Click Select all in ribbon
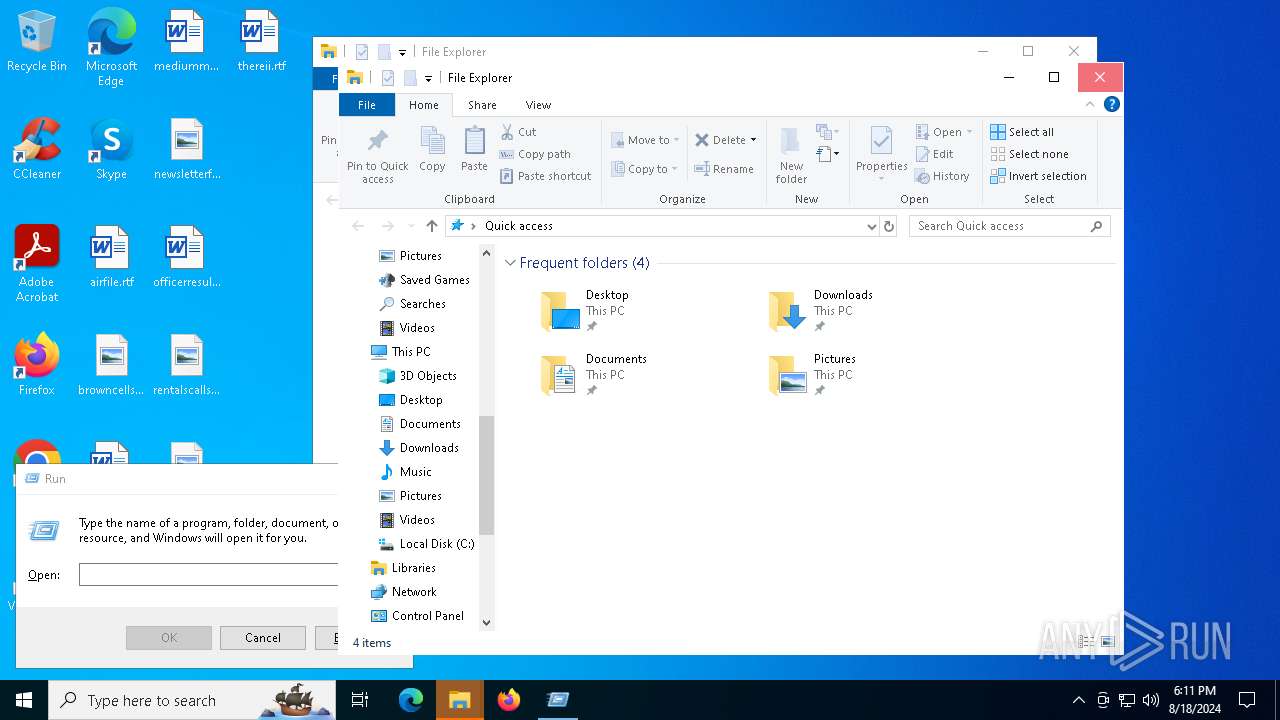This screenshot has height=720, width=1280. (1022, 132)
